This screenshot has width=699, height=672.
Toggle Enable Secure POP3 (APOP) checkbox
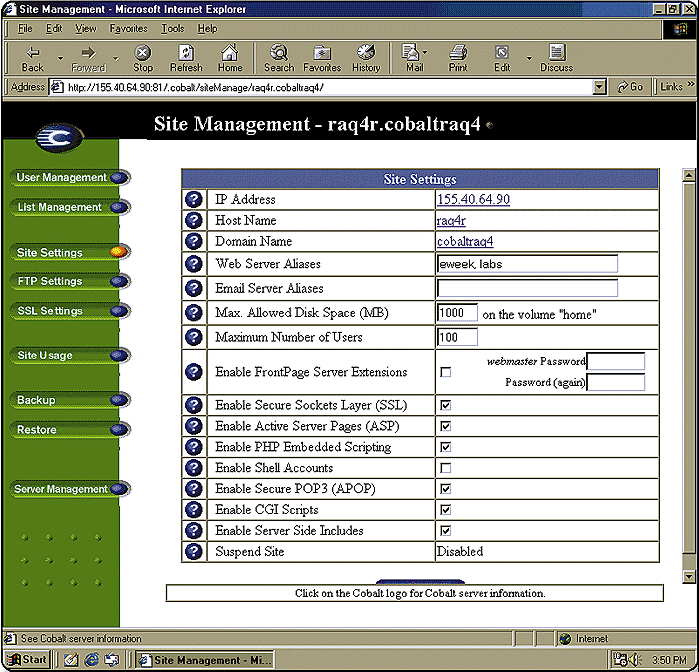pyautogui.click(x=445, y=489)
